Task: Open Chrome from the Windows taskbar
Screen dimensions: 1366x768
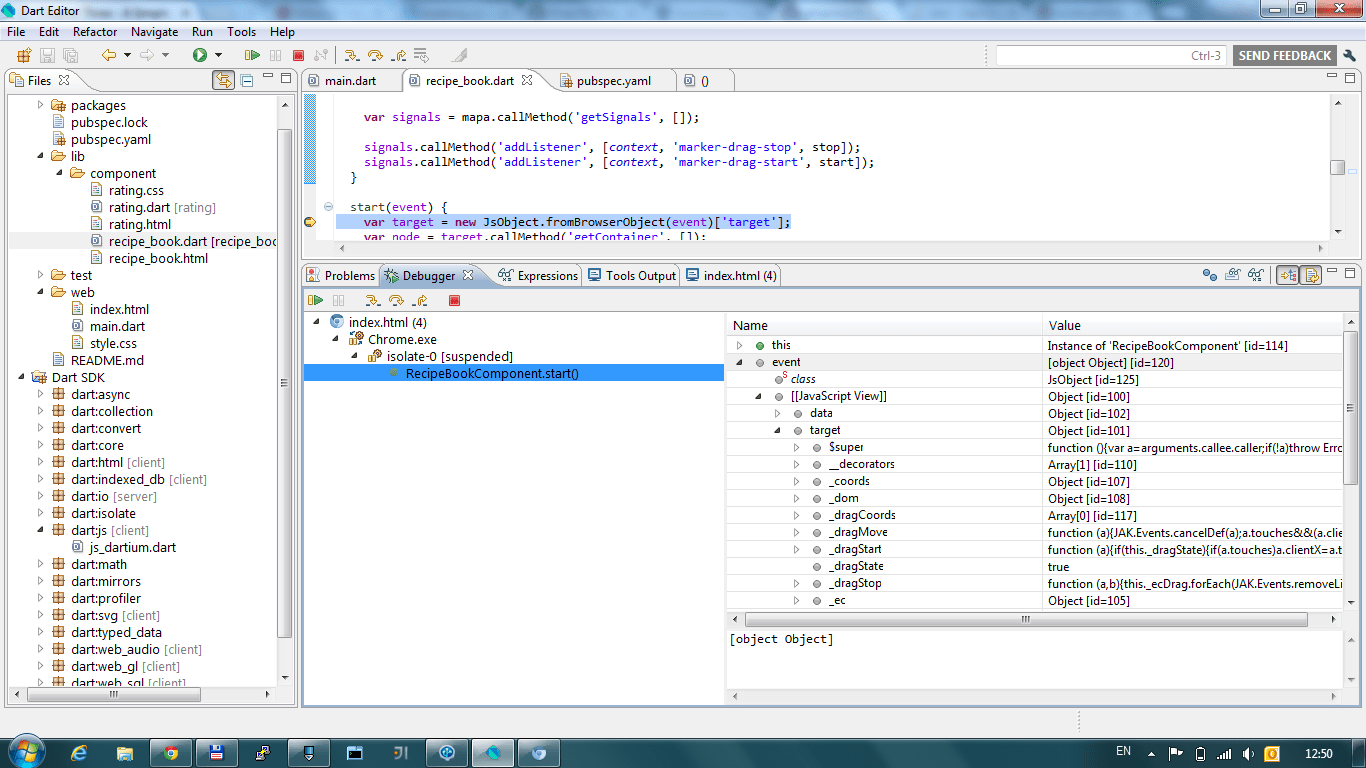Action: coord(170,752)
